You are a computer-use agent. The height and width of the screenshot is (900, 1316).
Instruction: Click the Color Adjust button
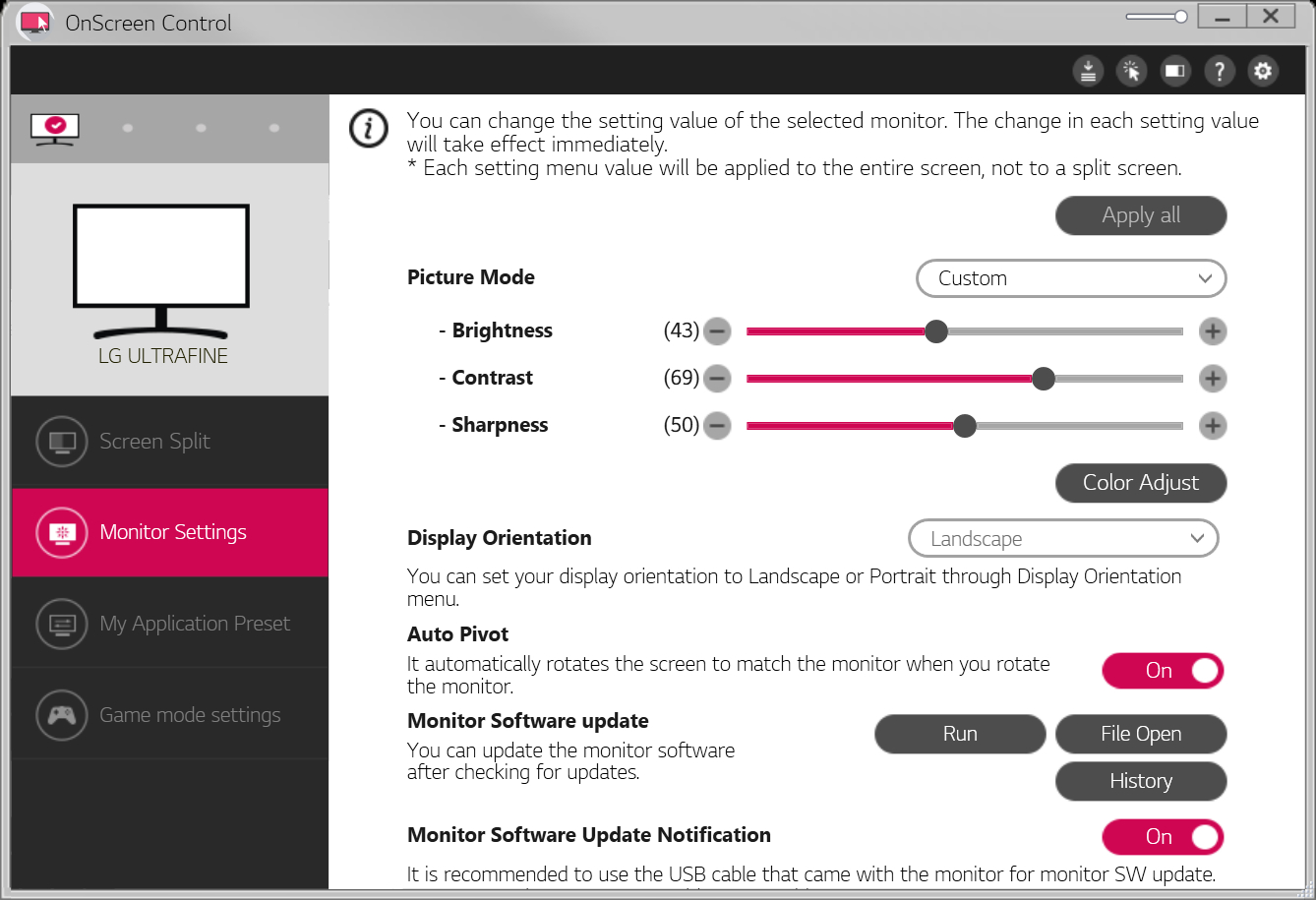(x=1141, y=483)
